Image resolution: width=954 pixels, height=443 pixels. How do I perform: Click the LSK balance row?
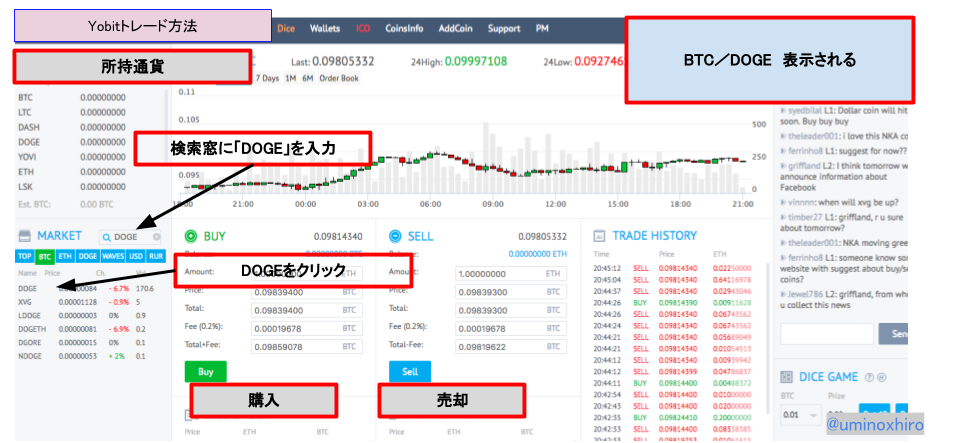[90, 187]
